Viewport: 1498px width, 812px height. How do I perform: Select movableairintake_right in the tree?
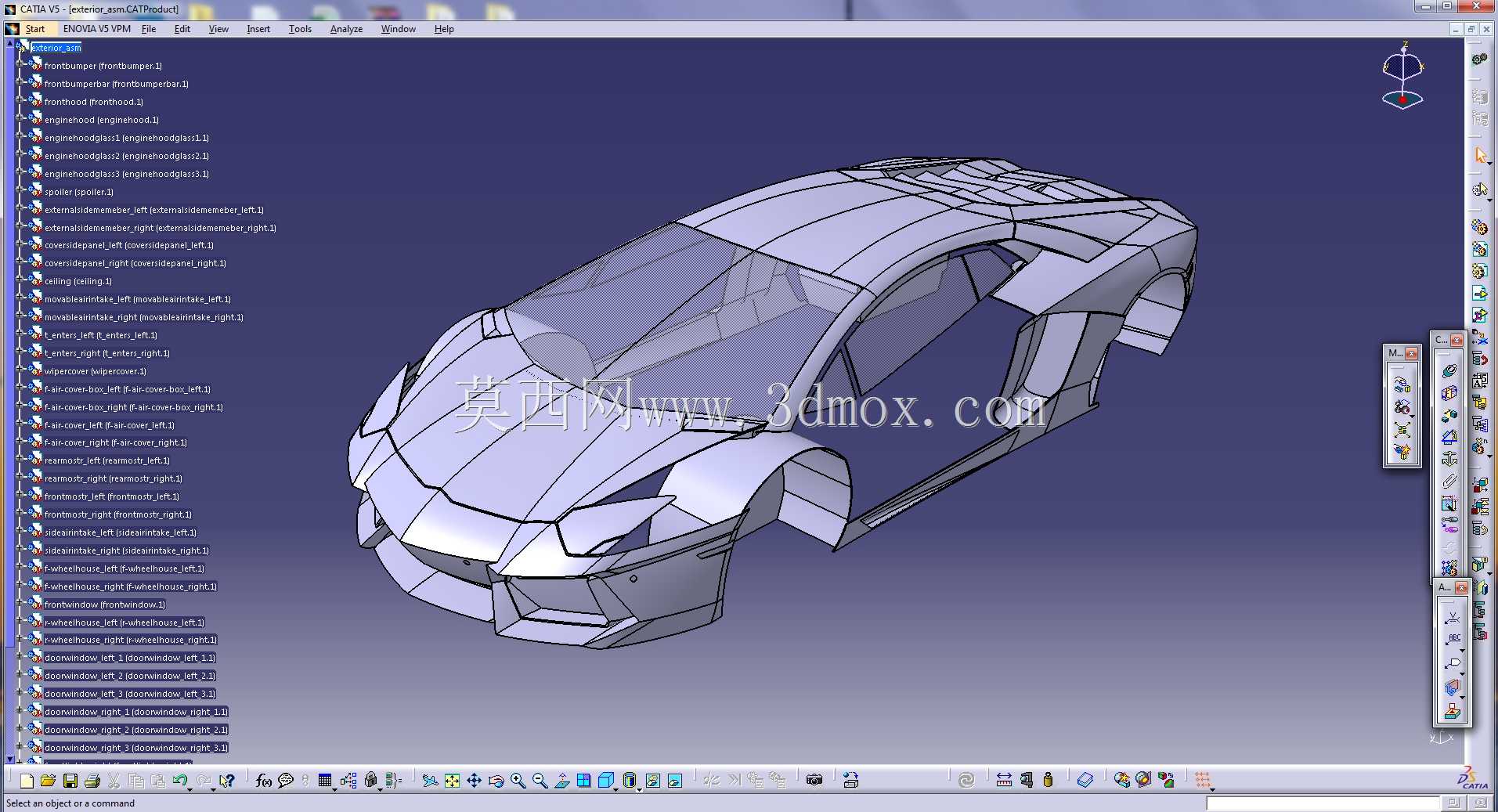(143, 317)
